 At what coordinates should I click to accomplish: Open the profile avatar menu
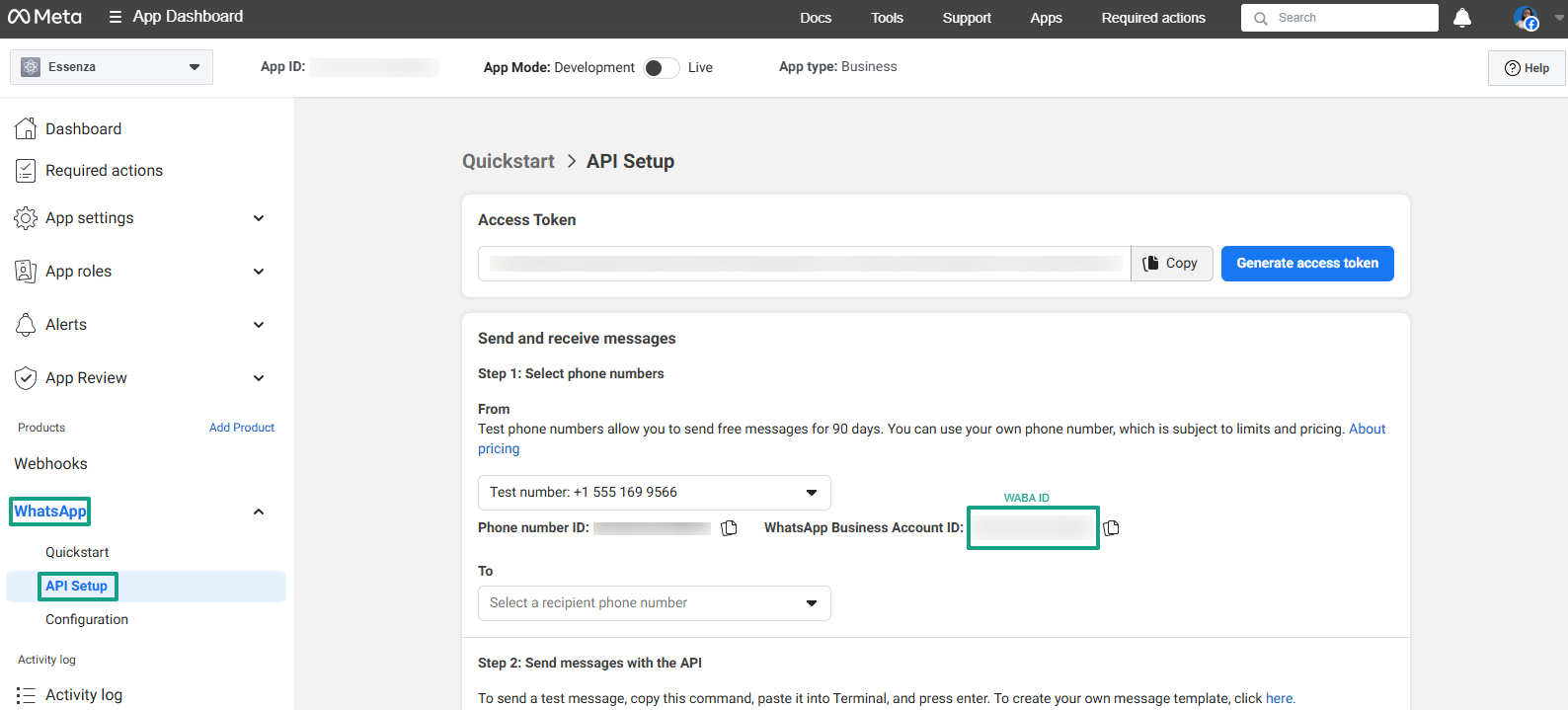(1527, 18)
